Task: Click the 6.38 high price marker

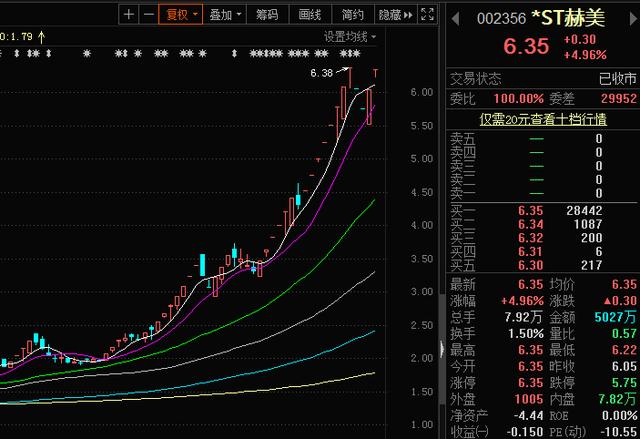Action: click(x=322, y=73)
